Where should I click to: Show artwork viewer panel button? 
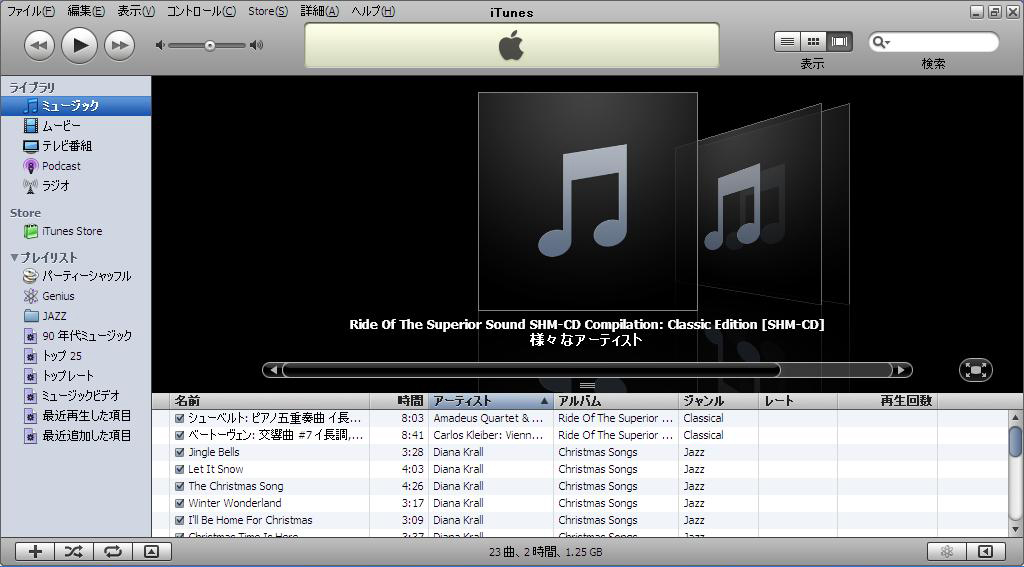point(152,552)
